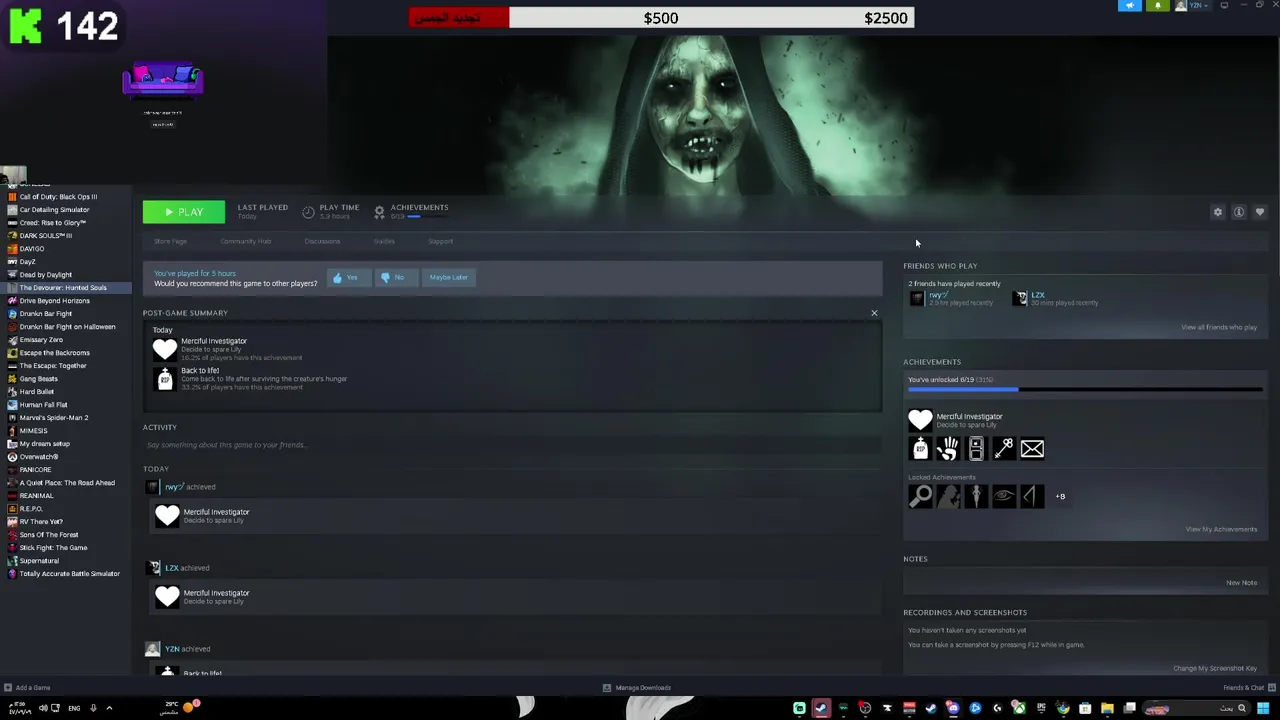Click New Note in Notes section
1280x720 pixels.
[1241, 582]
